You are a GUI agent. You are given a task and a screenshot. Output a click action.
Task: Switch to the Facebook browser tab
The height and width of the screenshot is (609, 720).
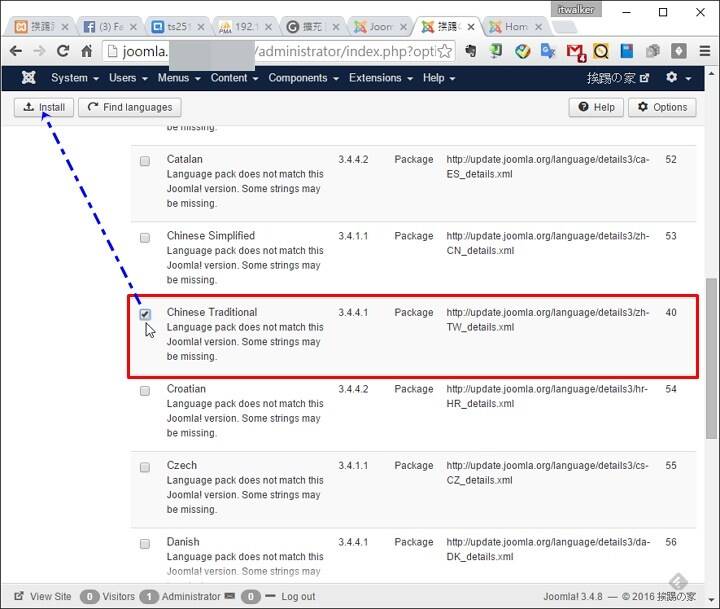pos(109,27)
